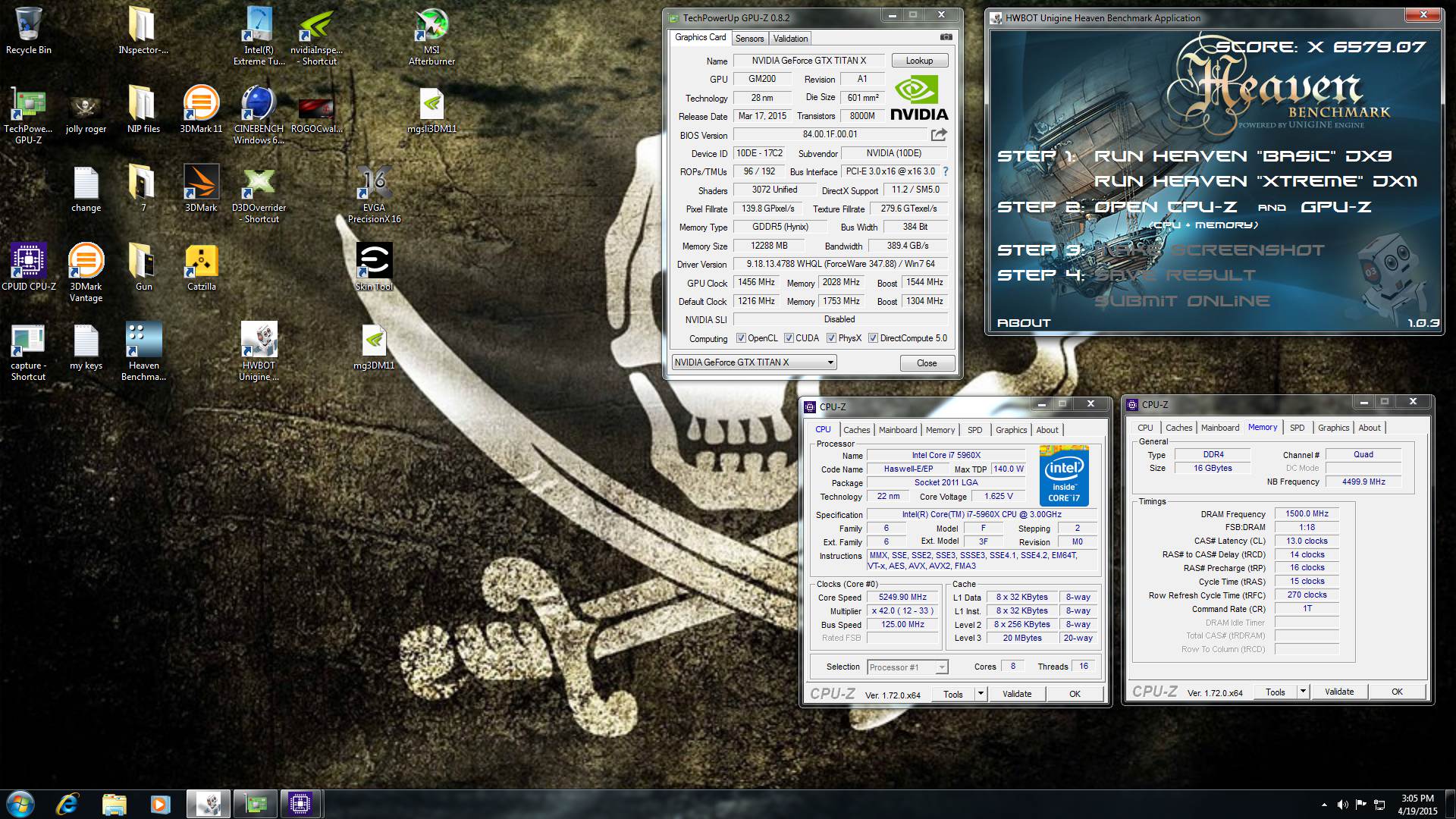Launch CINEBENCH Windows shortcut
The image size is (1456, 819).
pos(259,115)
